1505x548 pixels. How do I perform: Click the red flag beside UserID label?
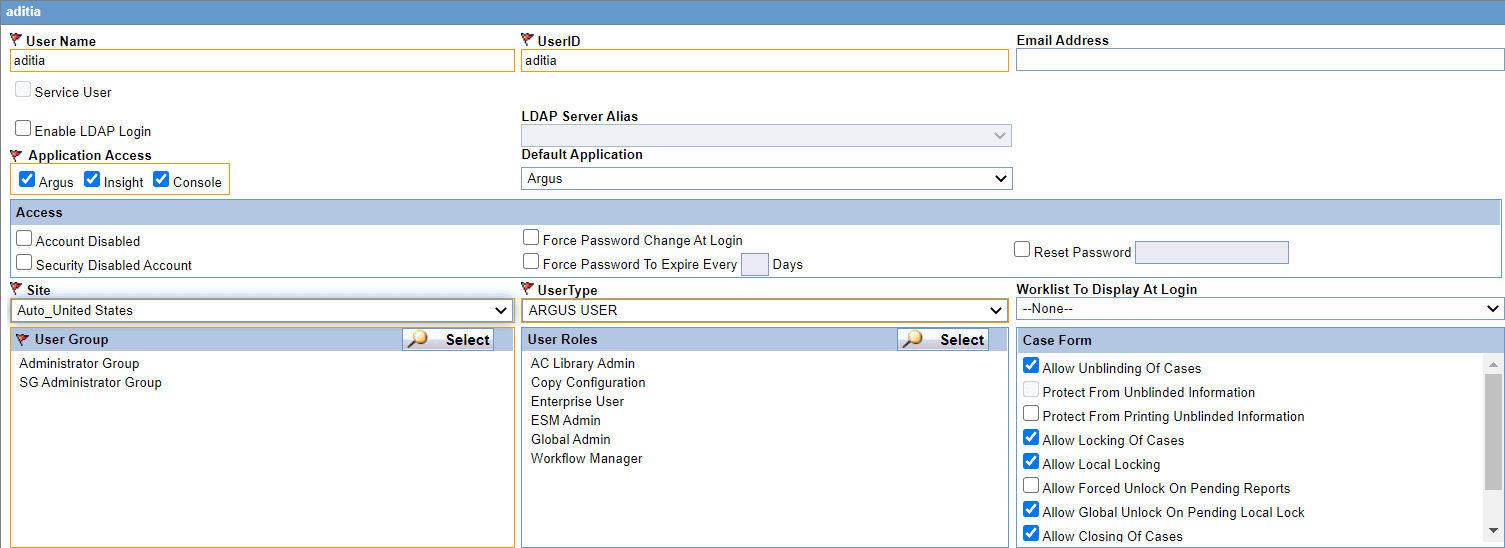(x=527, y=41)
